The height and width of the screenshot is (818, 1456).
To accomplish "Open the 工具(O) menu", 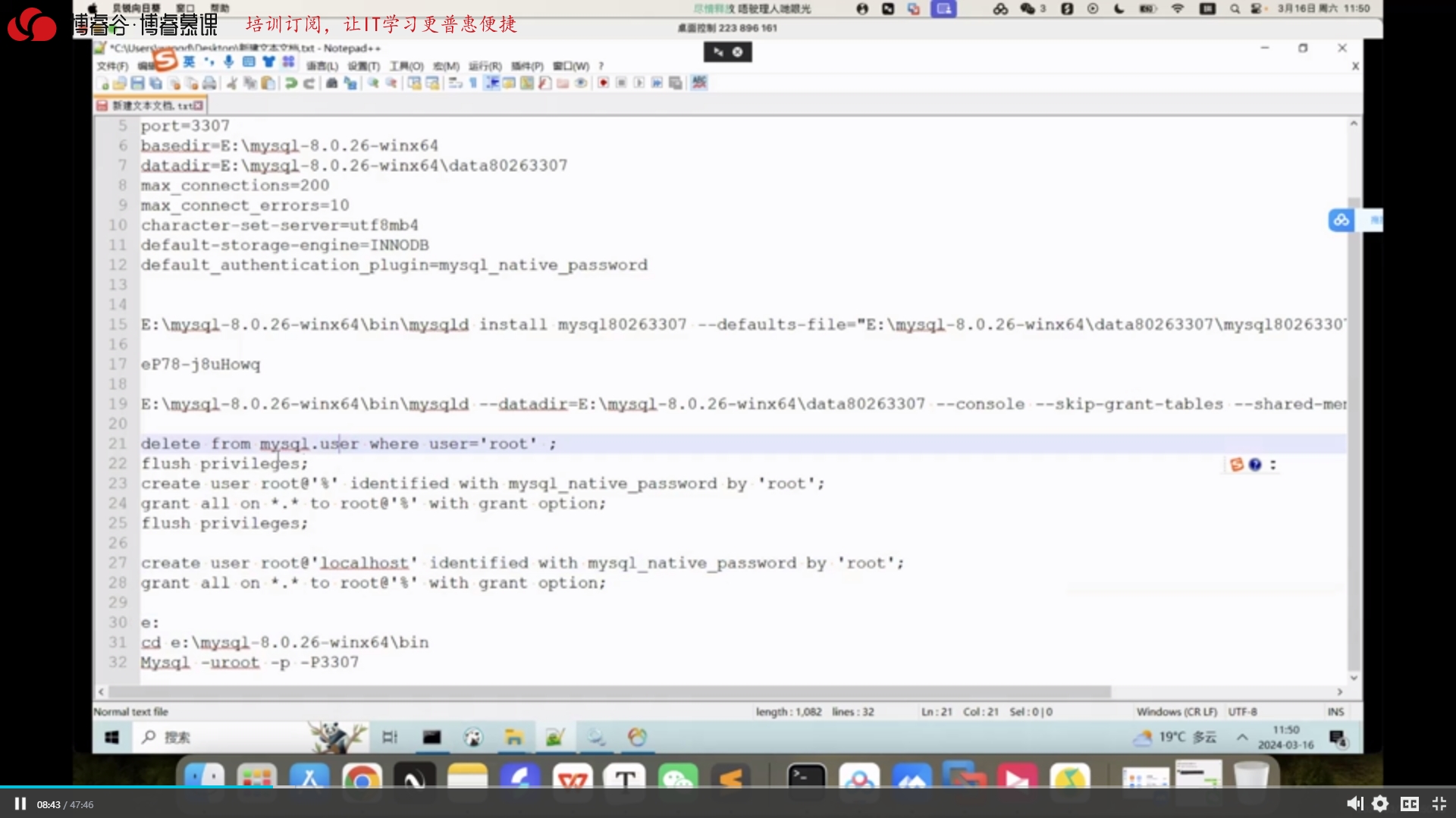I will 406,66.
